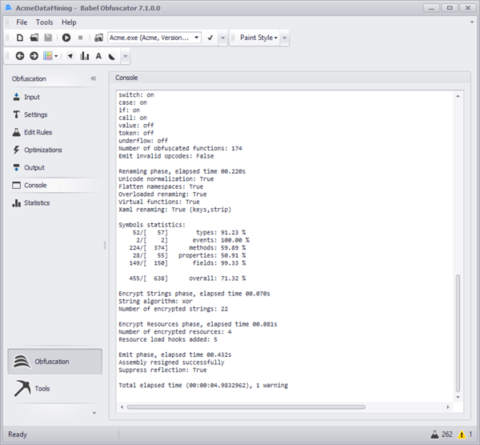The width and height of the screenshot is (480, 445).
Task: Click the letter A toolbar icon
Action: 99,56
